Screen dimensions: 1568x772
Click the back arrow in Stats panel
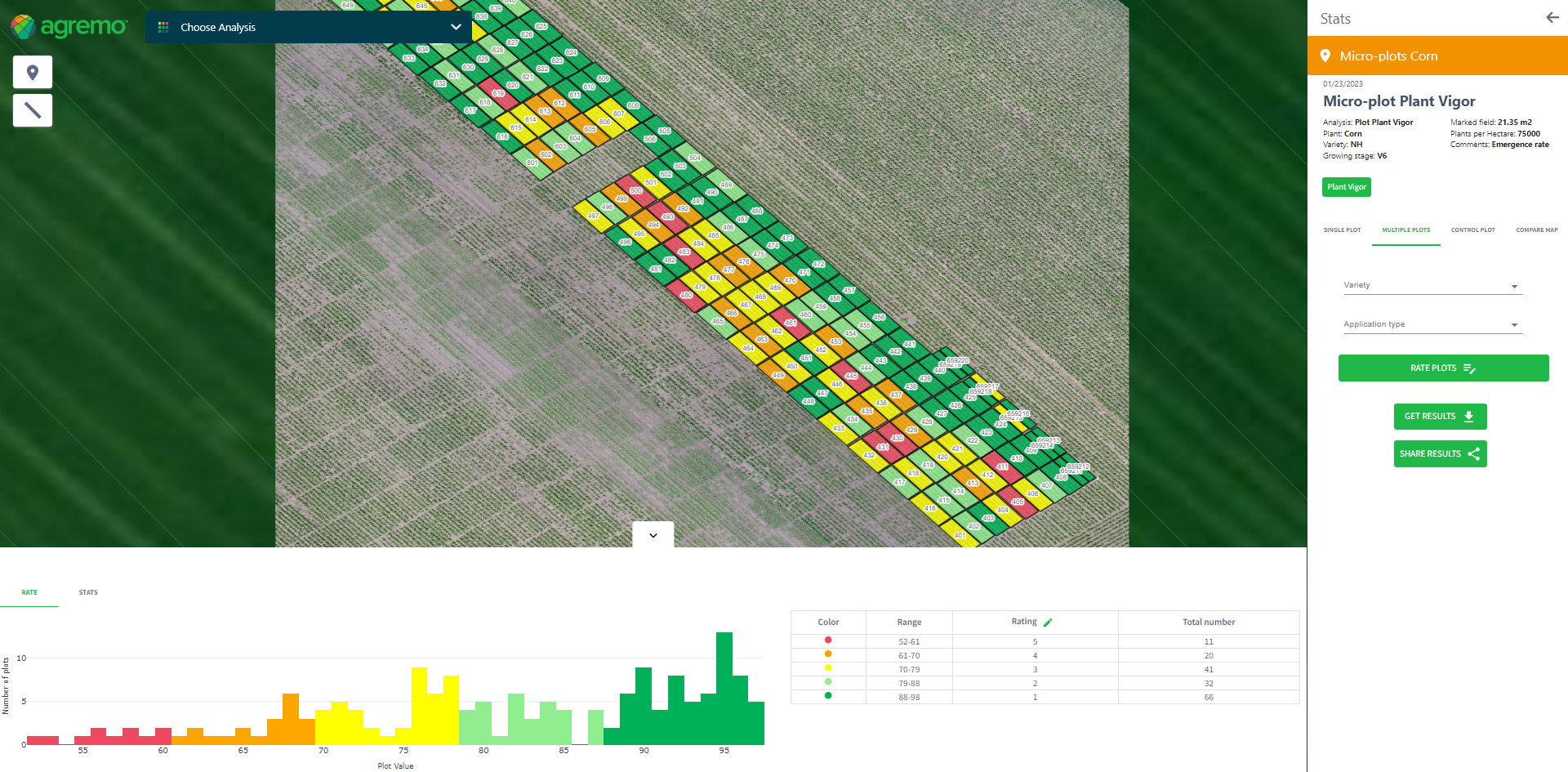(x=1552, y=18)
